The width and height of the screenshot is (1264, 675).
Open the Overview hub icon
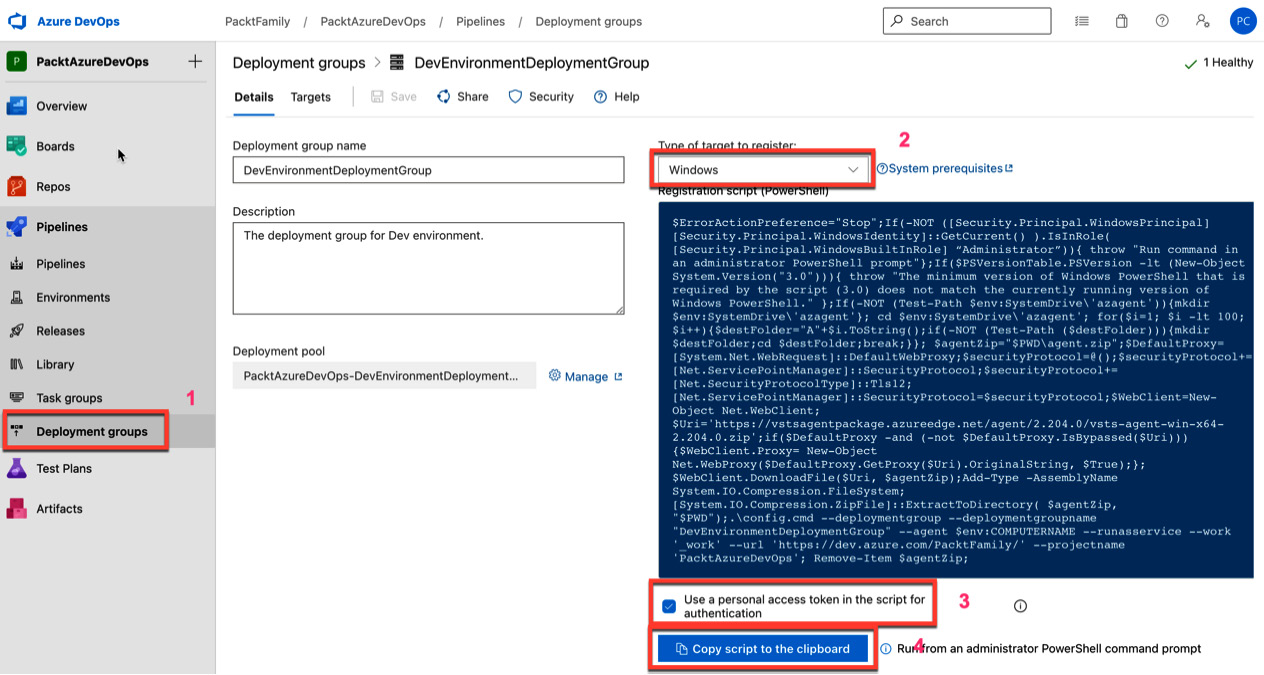pos(16,106)
